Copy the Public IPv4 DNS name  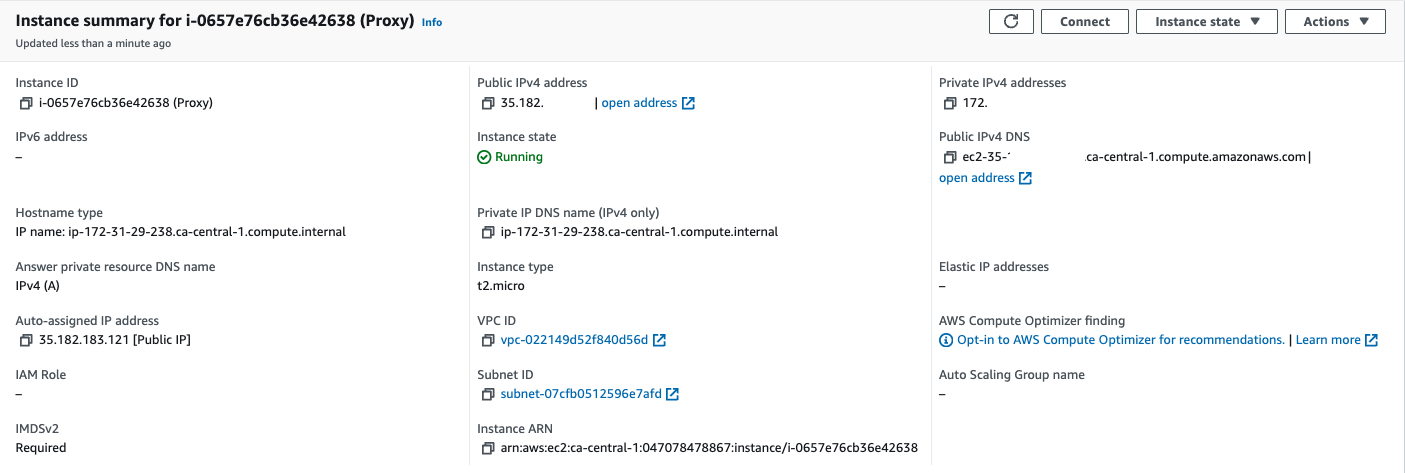[950, 157]
